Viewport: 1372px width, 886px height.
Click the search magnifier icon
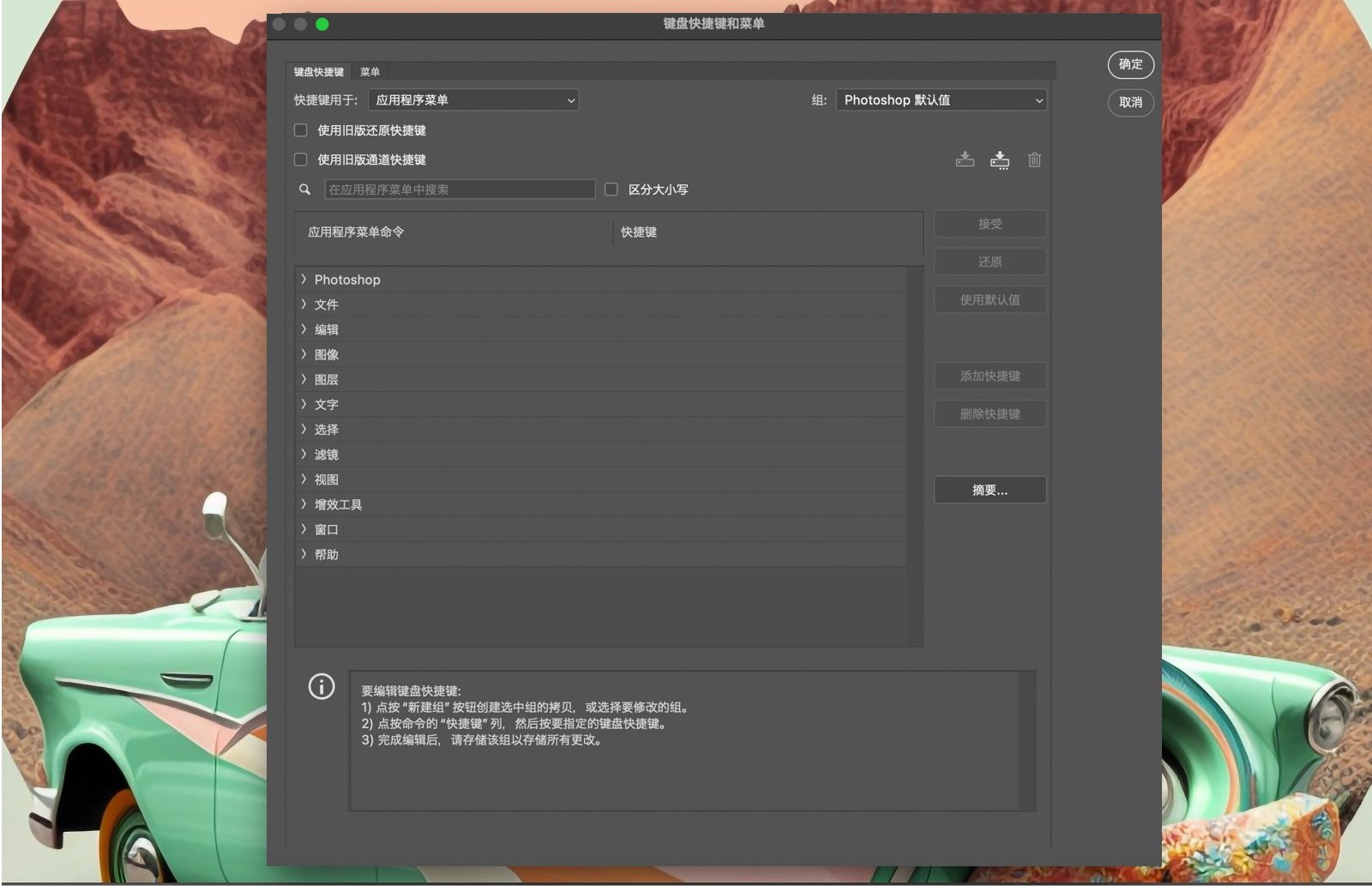tap(304, 190)
